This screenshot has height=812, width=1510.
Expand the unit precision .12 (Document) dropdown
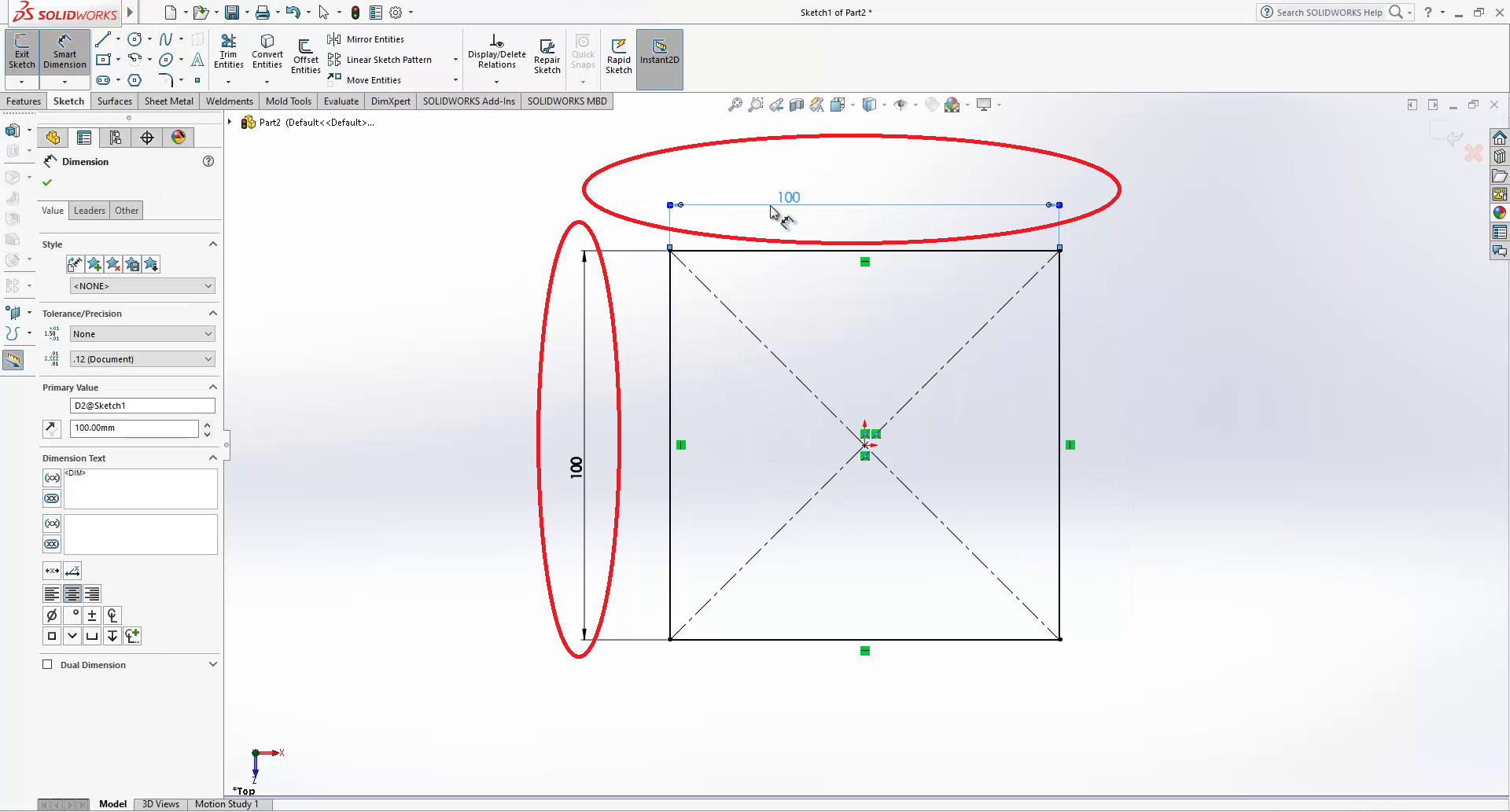(x=142, y=359)
